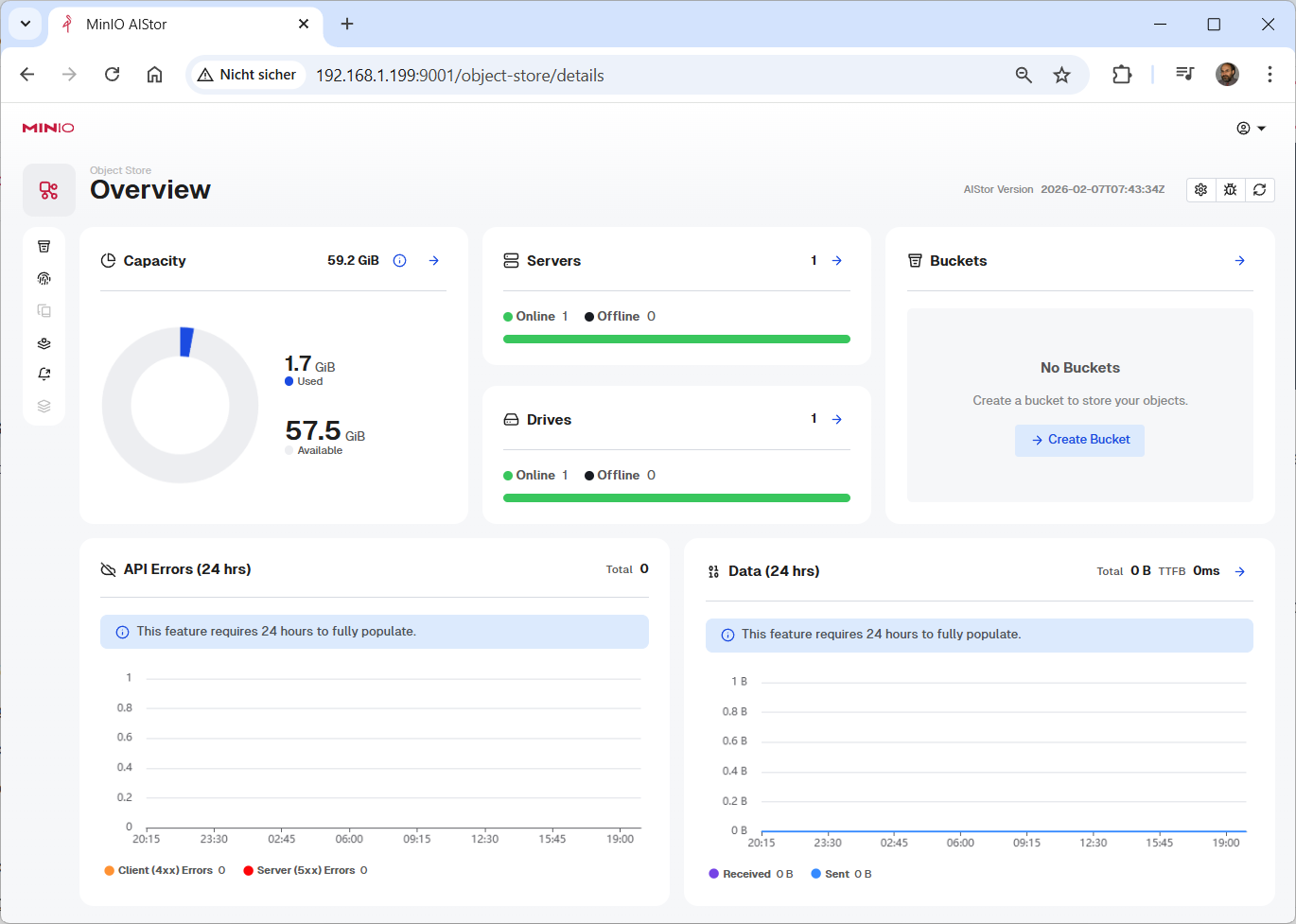Open Buckets card arrow link
Screen dimensions: 1296x924
(x=1239, y=261)
